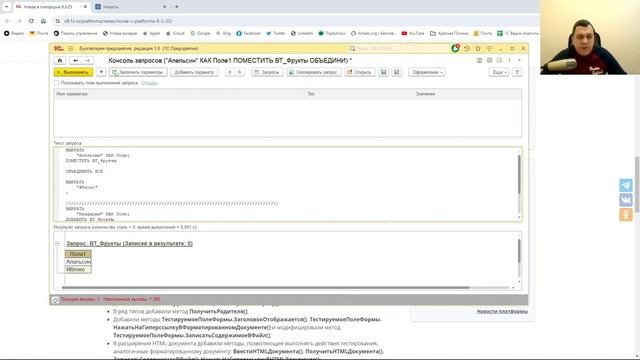Click Добавить параметр button
This screenshot has height=360, width=640.
pyautogui.click(x=194, y=72)
